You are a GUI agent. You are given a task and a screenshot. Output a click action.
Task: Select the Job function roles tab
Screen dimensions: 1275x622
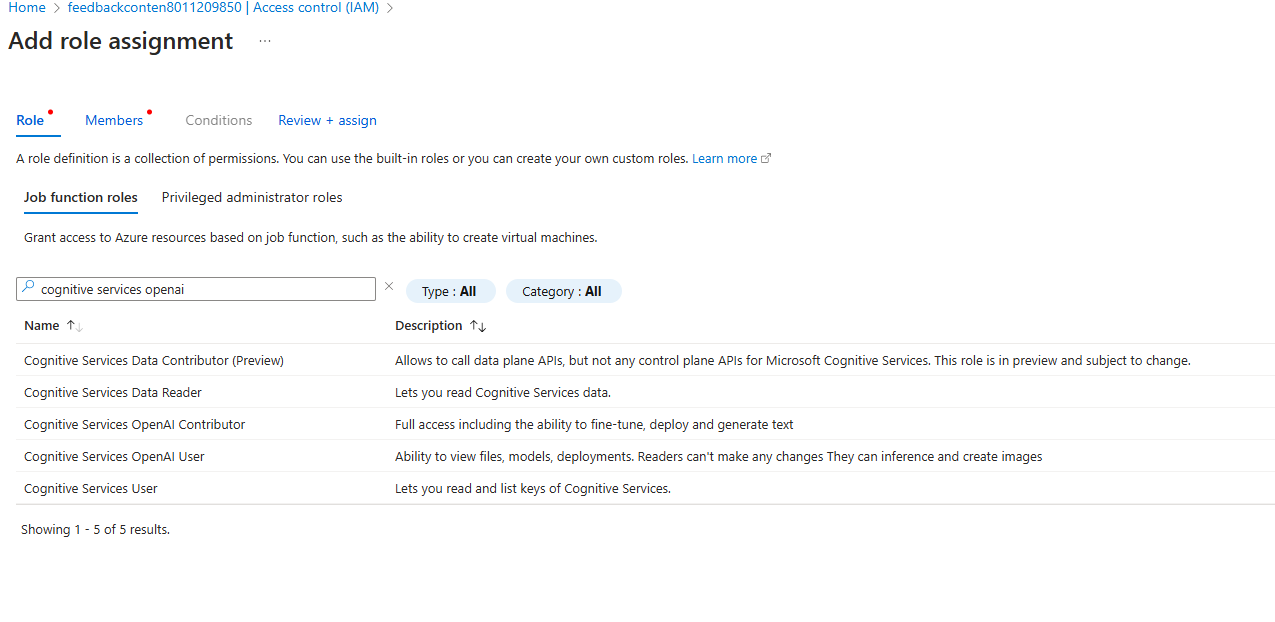click(81, 197)
